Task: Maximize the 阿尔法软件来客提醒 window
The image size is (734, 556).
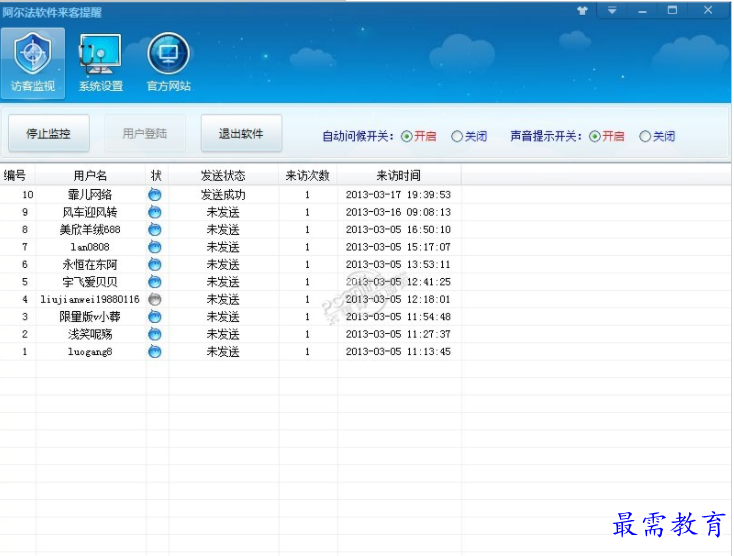Action: point(672,10)
